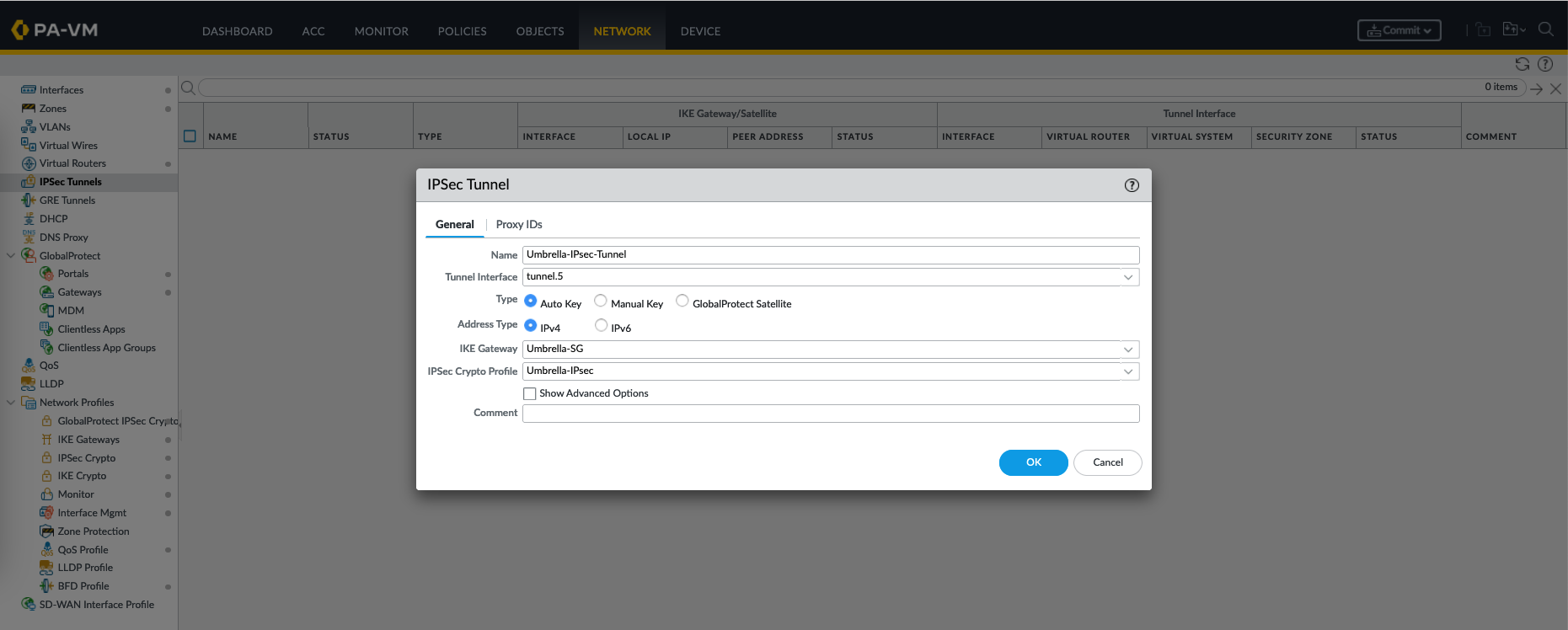Open the IPSec Crypto Profile dropdown
This screenshot has width=1568, height=630.
click(x=1127, y=371)
